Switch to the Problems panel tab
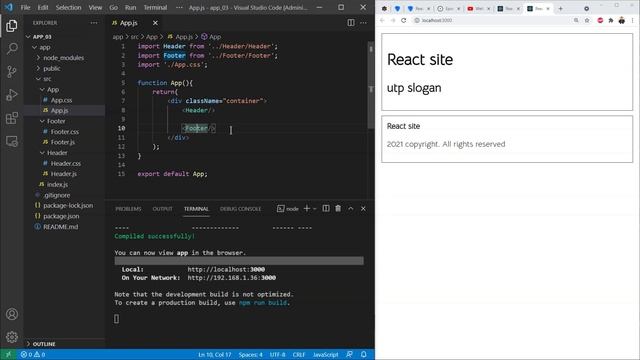The image size is (640, 360). click(128, 209)
